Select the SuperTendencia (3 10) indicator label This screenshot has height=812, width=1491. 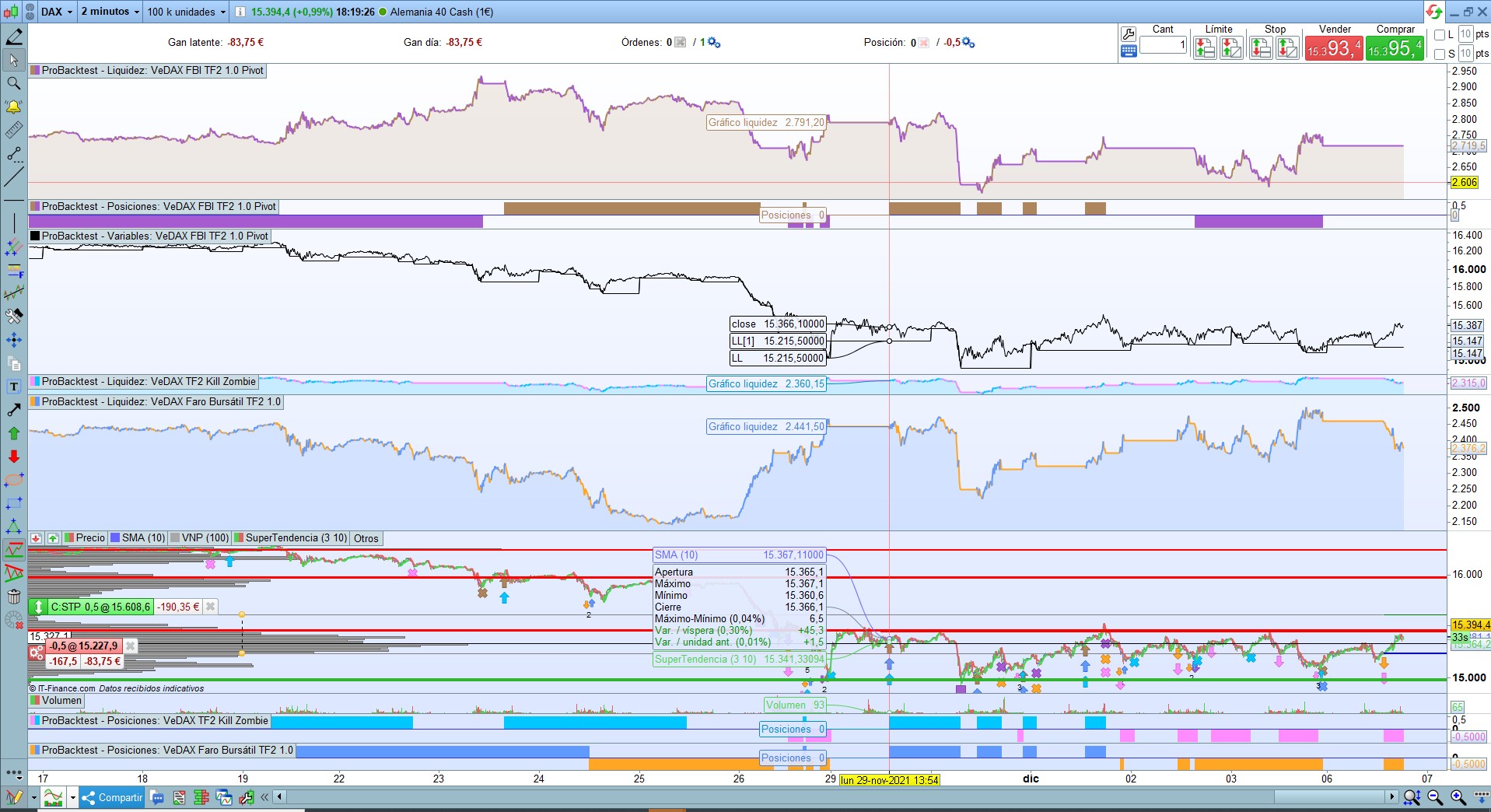tap(291, 538)
